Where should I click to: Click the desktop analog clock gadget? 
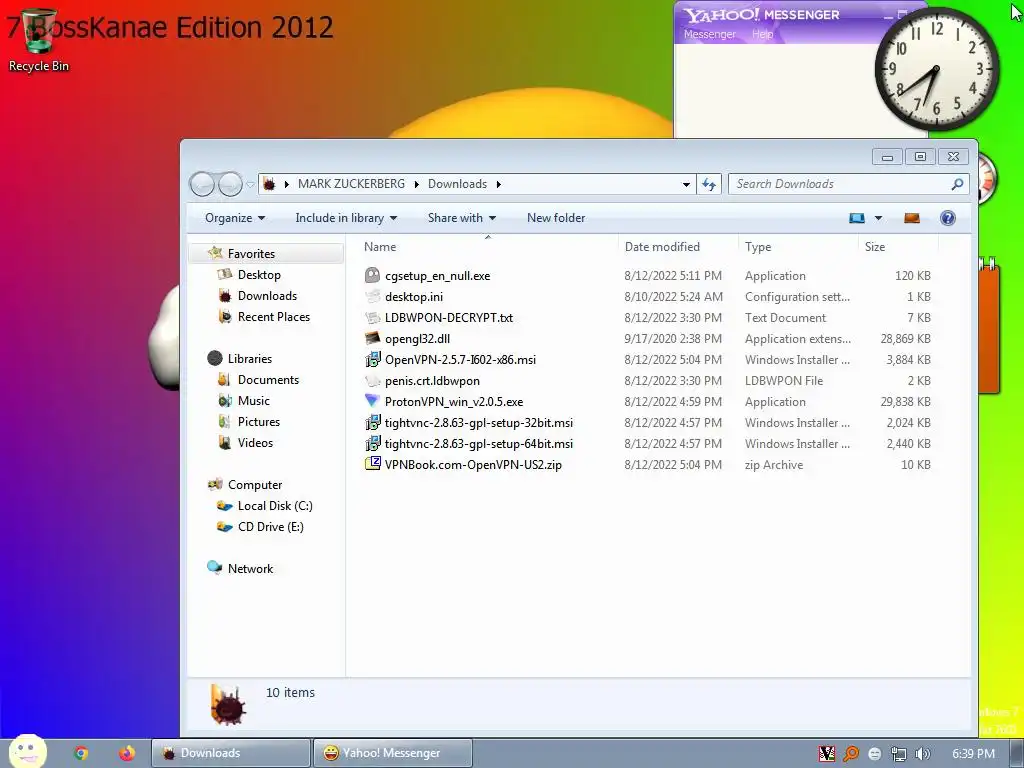pyautogui.click(x=936, y=69)
